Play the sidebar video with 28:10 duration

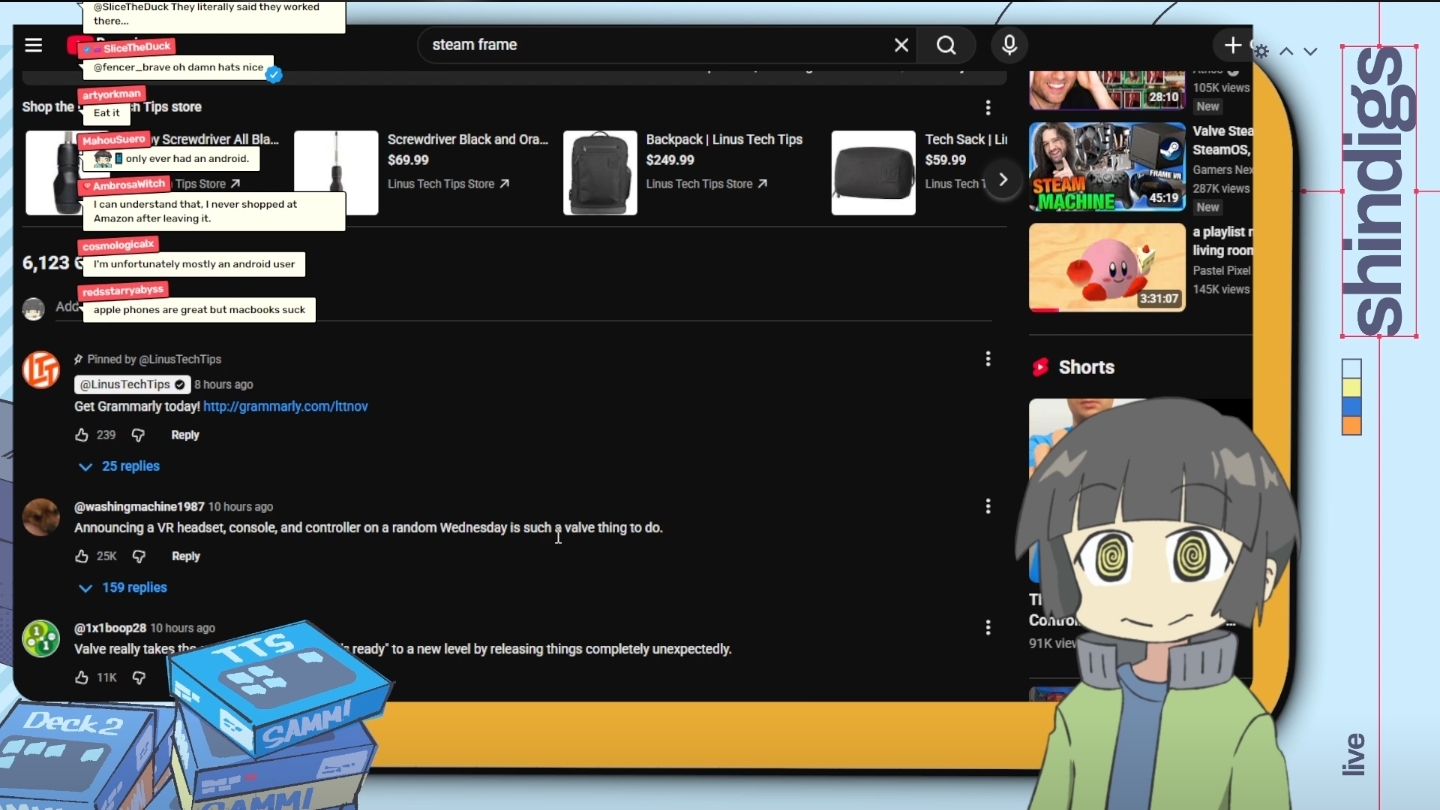point(1107,89)
